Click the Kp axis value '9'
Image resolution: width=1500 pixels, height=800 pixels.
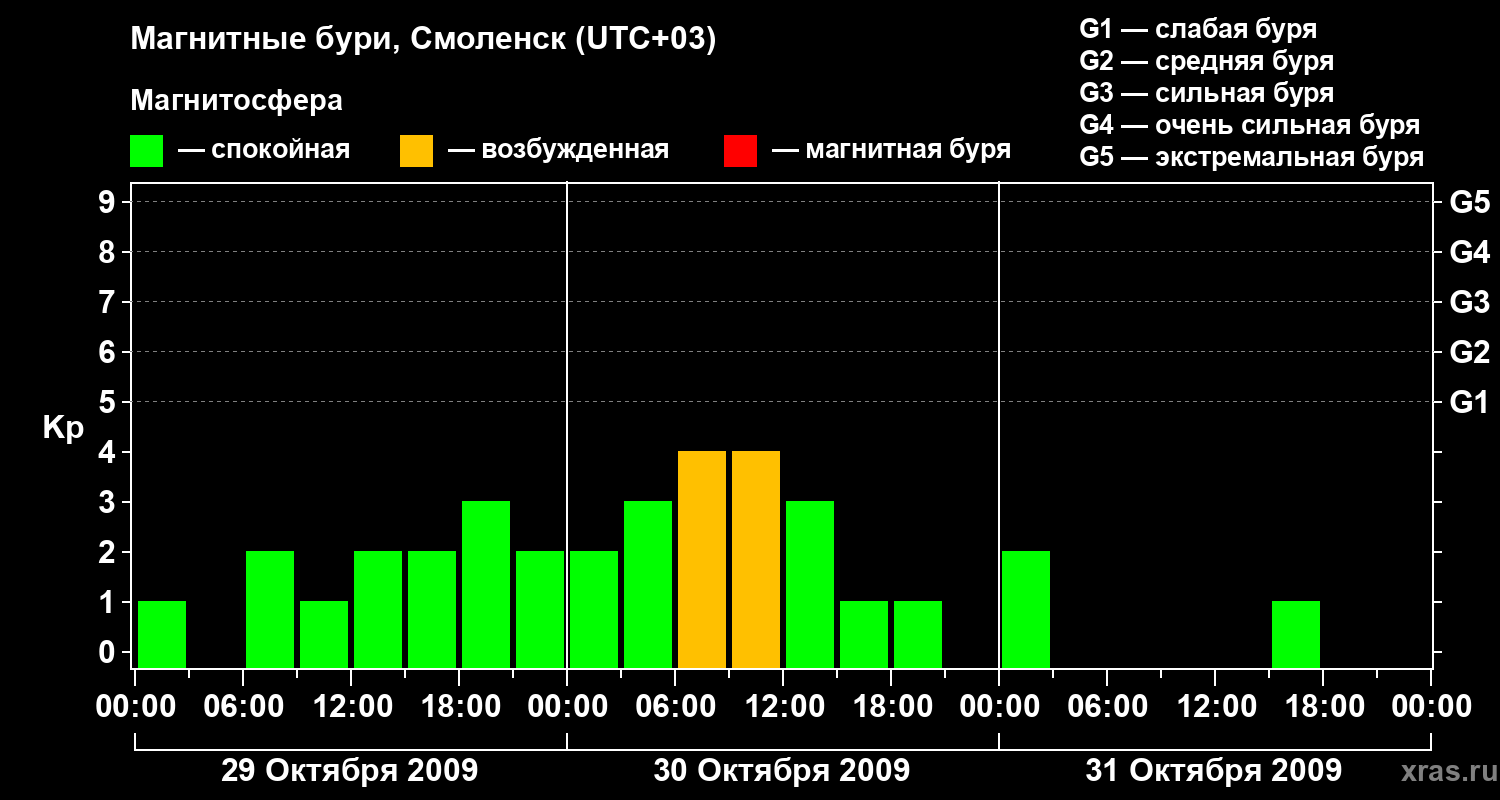tap(109, 202)
